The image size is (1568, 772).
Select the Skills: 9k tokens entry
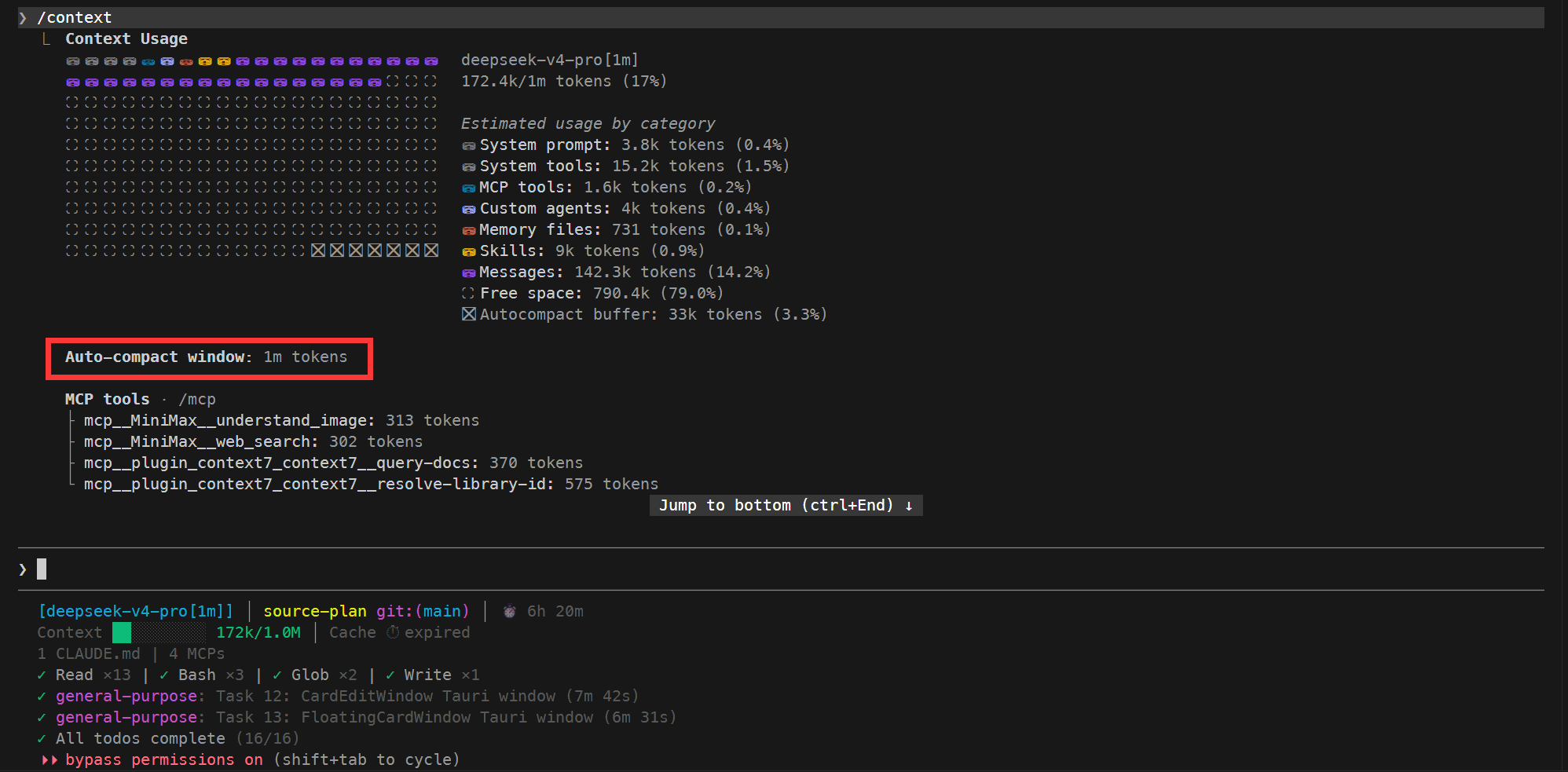(592, 251)
